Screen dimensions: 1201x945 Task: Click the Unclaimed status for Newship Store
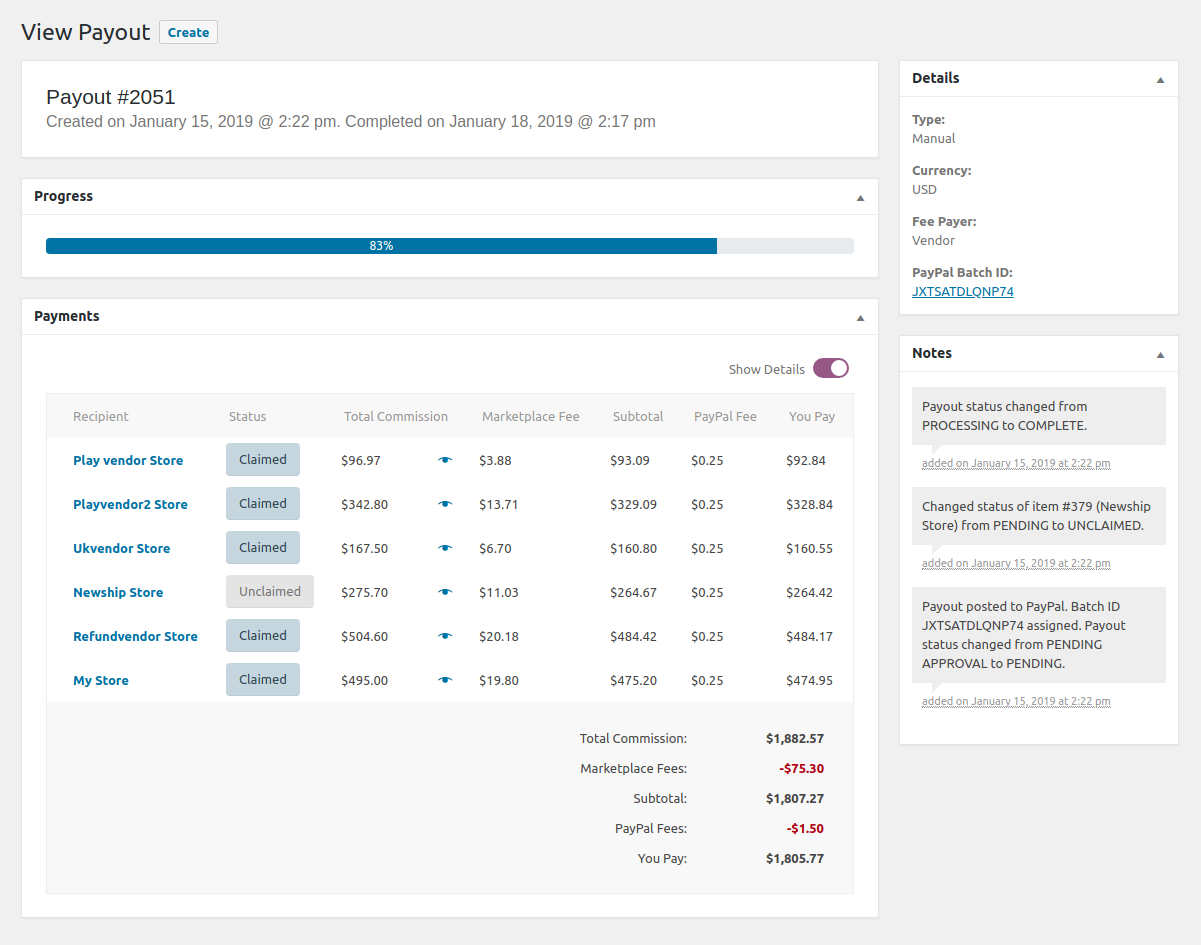click(x=269, y=591)
